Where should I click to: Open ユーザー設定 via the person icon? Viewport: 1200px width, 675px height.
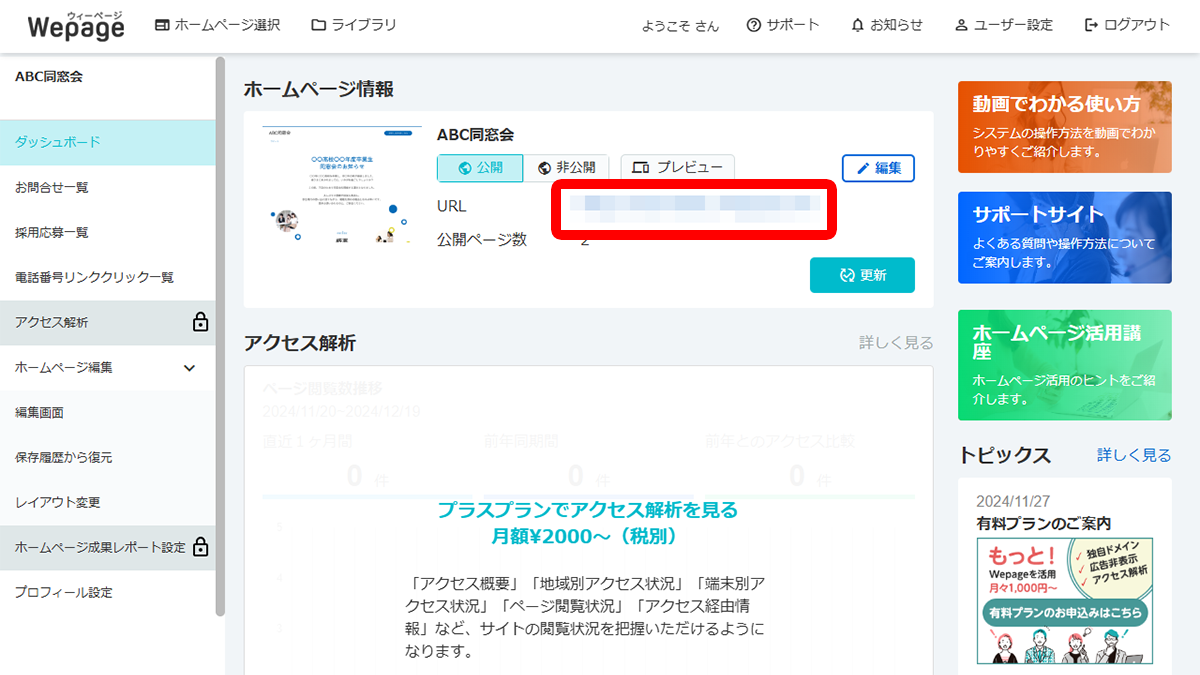click(x=961, y=25)
